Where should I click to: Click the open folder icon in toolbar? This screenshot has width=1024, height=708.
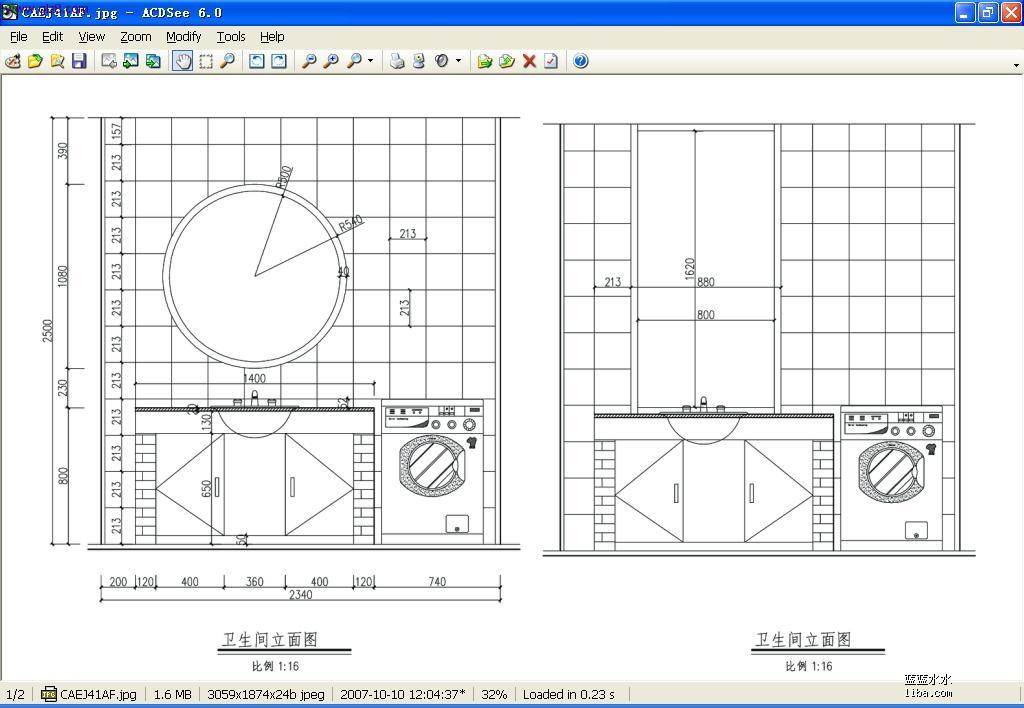[35, 61]
